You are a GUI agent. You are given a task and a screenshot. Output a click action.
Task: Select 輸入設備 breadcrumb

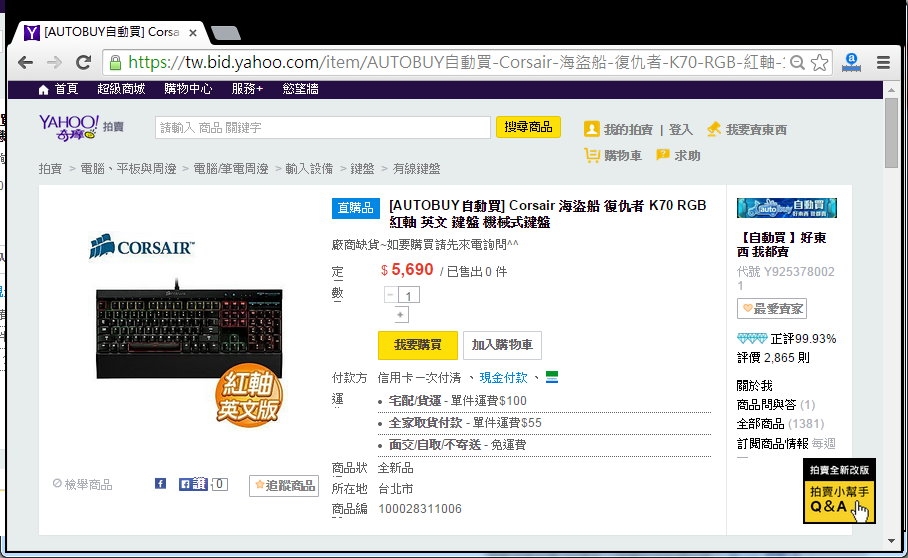click(309, 168)
